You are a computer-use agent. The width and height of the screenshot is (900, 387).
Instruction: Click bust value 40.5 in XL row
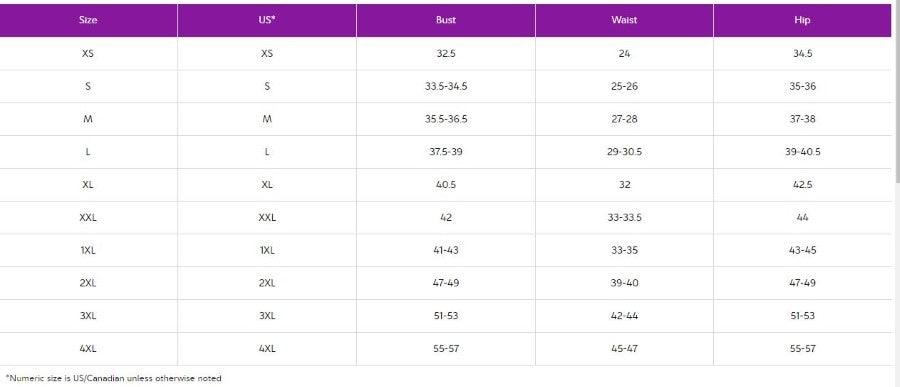click(445, 185)
